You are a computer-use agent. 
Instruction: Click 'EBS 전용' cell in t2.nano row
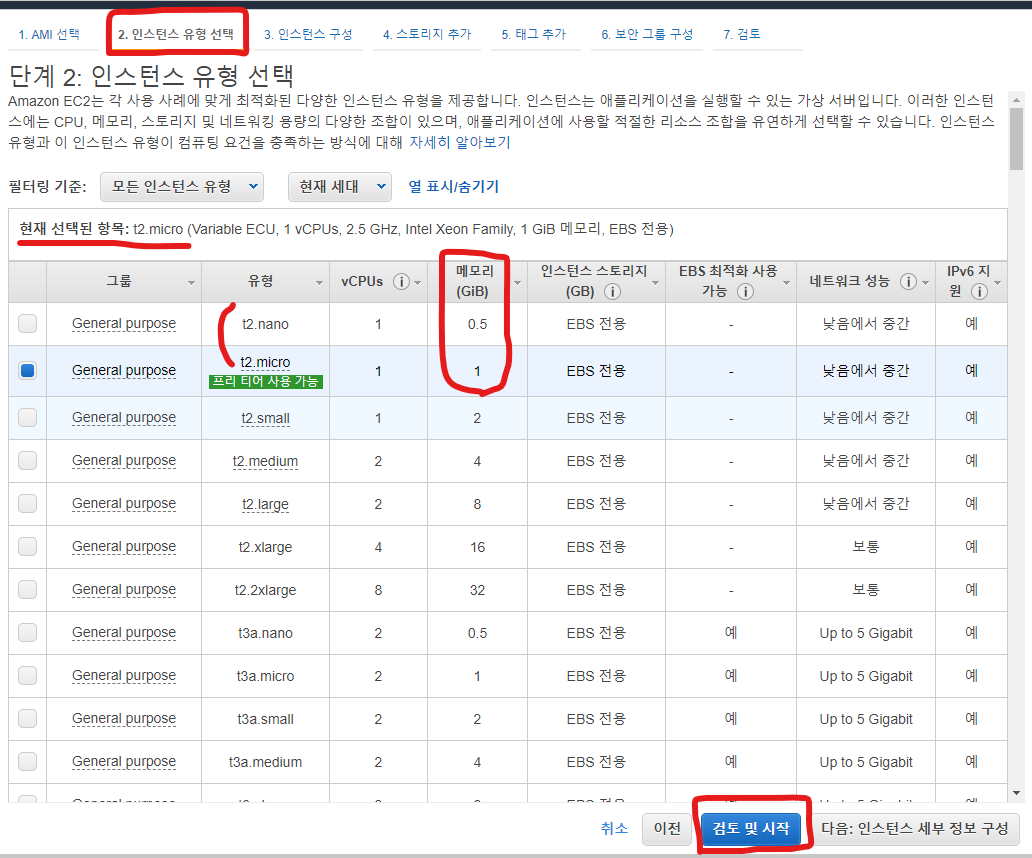coord(596,324)
